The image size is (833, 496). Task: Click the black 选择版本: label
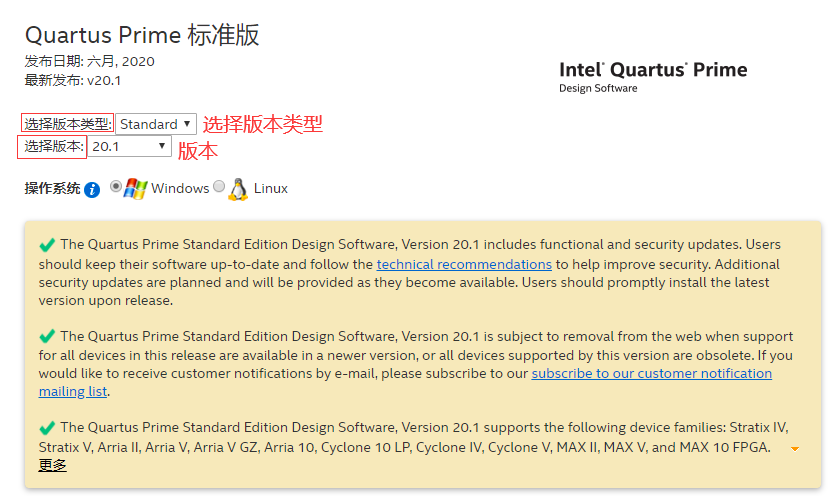pos(54,147)
